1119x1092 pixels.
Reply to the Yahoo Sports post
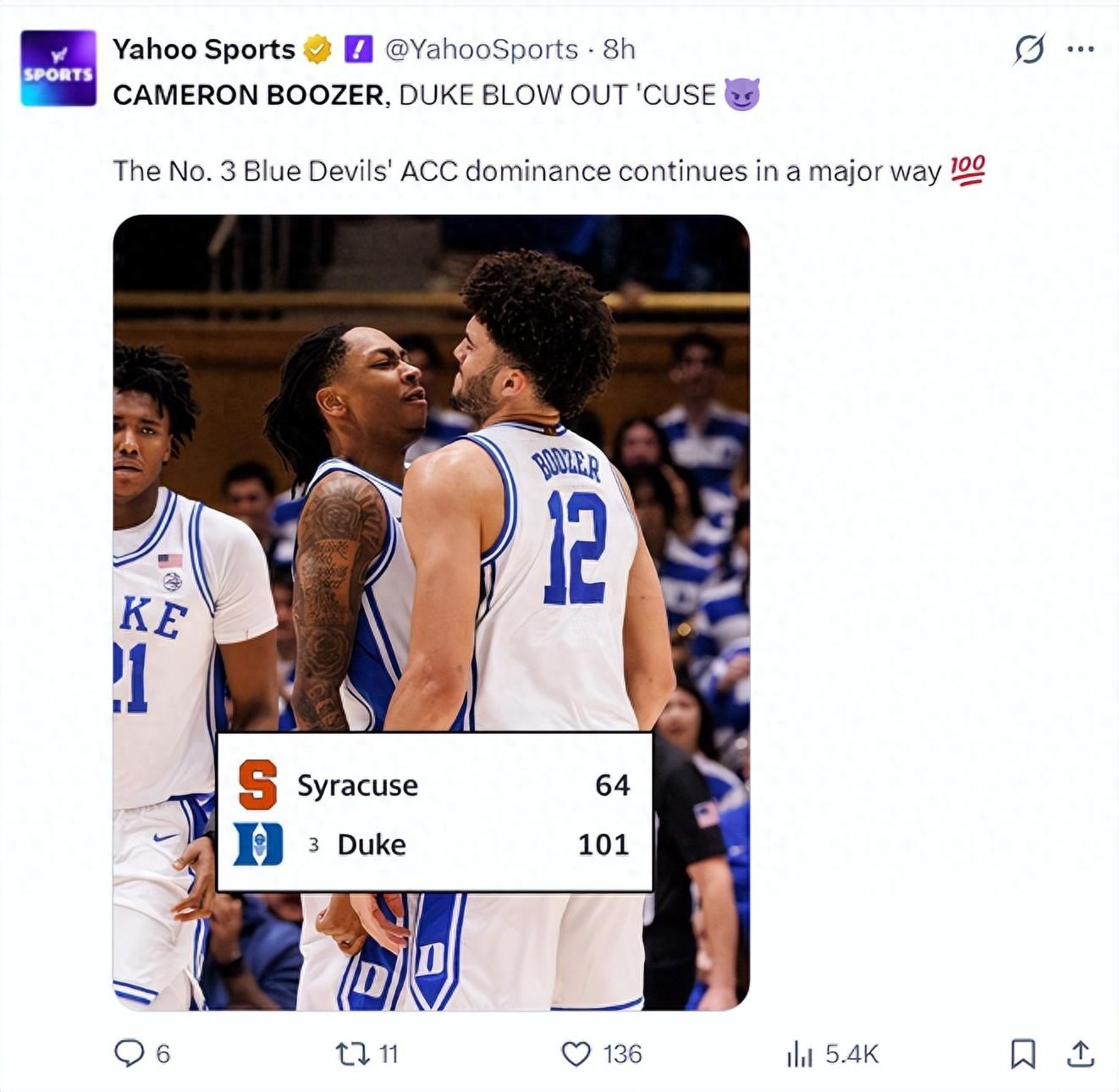[x=130, y=1054]
